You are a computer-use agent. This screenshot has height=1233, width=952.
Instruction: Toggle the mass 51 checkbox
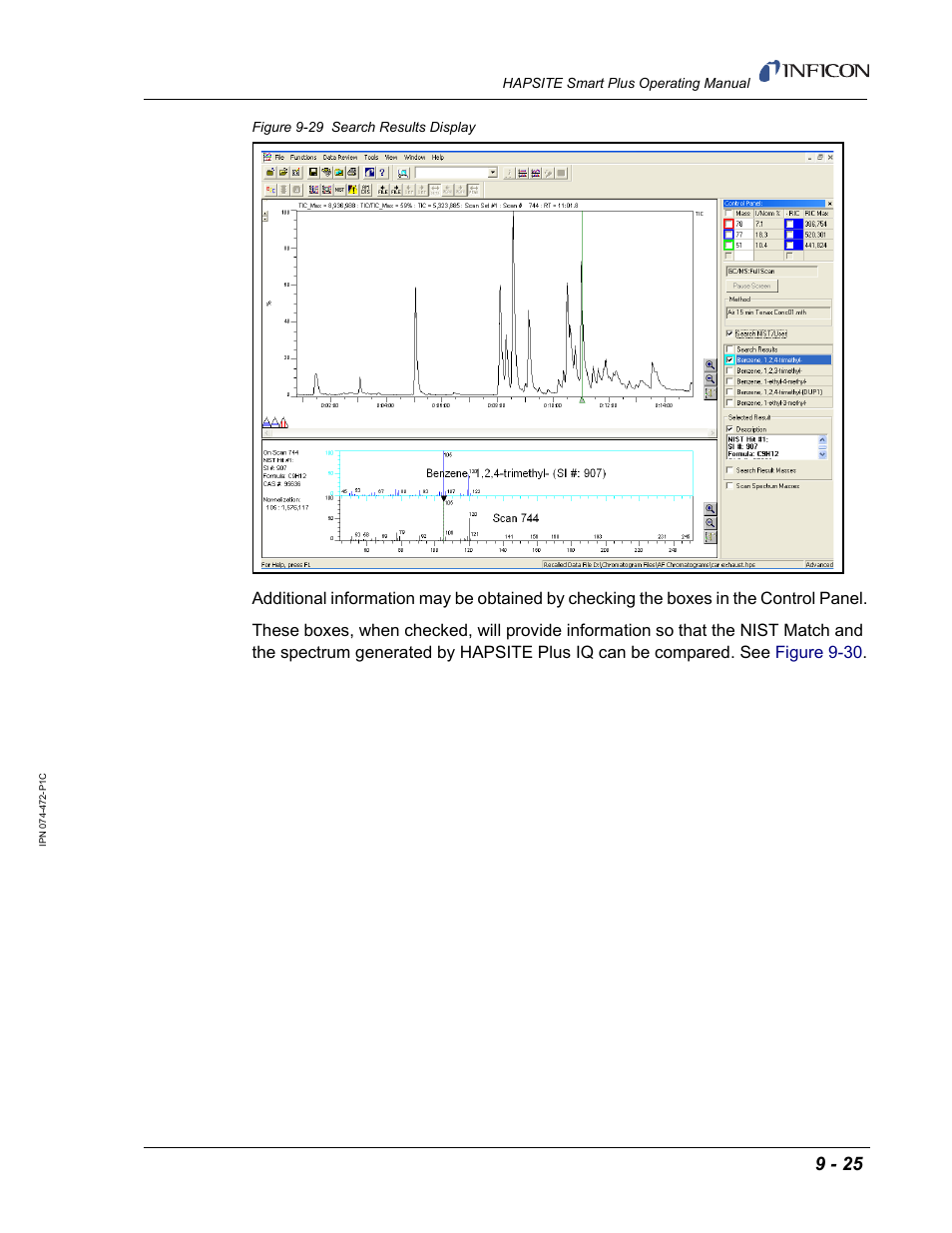pos(728,245)
